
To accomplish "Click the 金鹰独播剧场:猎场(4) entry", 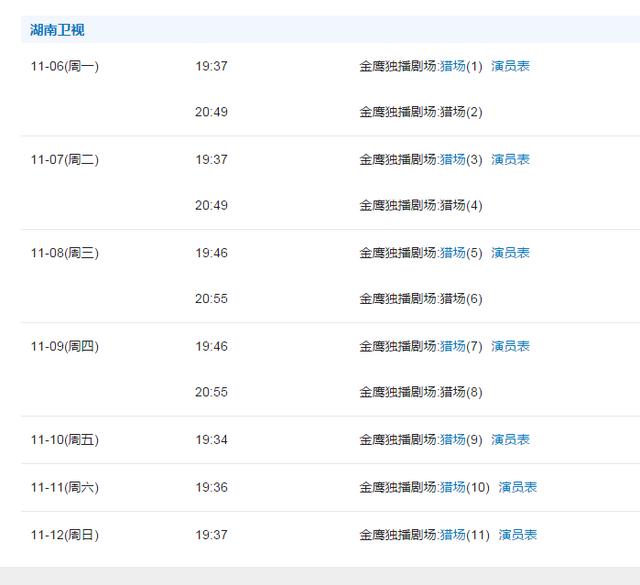I will click(421, 205).
